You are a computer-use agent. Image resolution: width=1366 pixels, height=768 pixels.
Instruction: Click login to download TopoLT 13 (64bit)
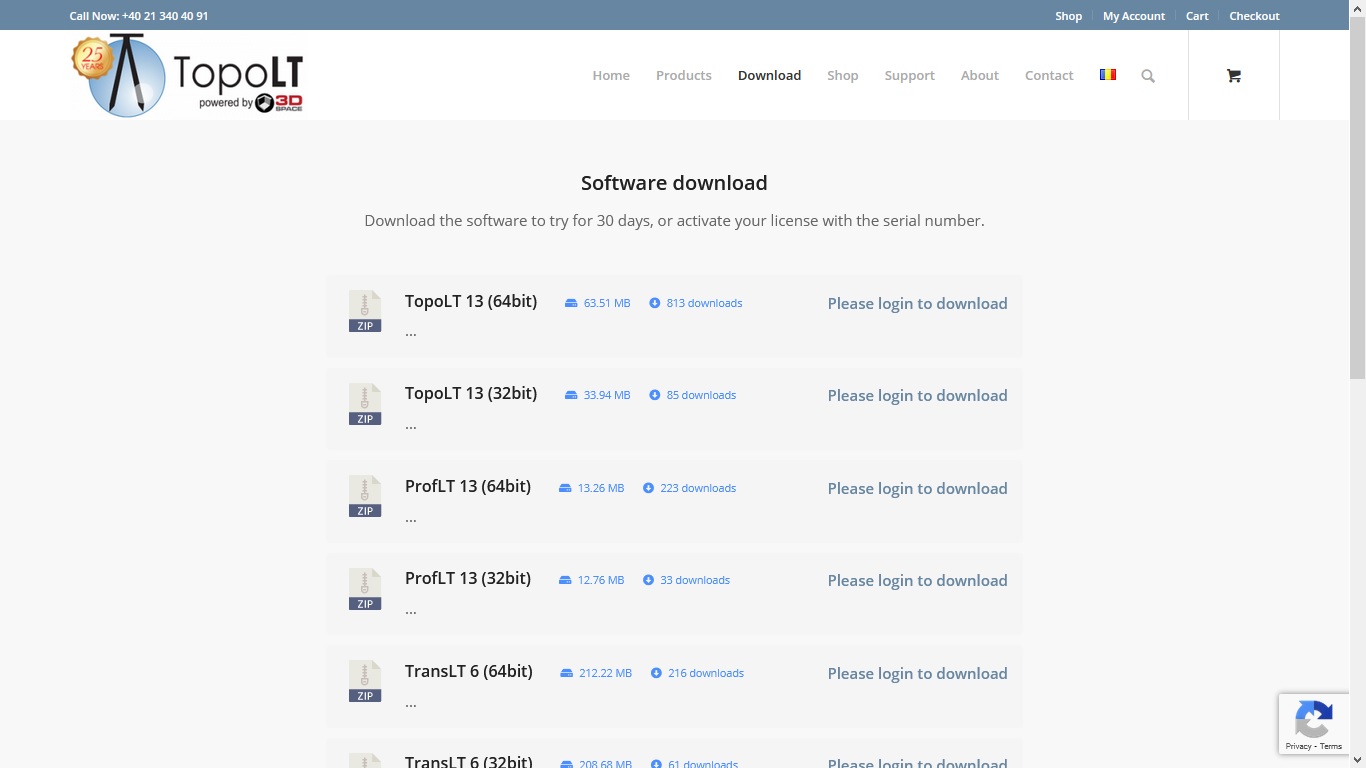point(917,304)
